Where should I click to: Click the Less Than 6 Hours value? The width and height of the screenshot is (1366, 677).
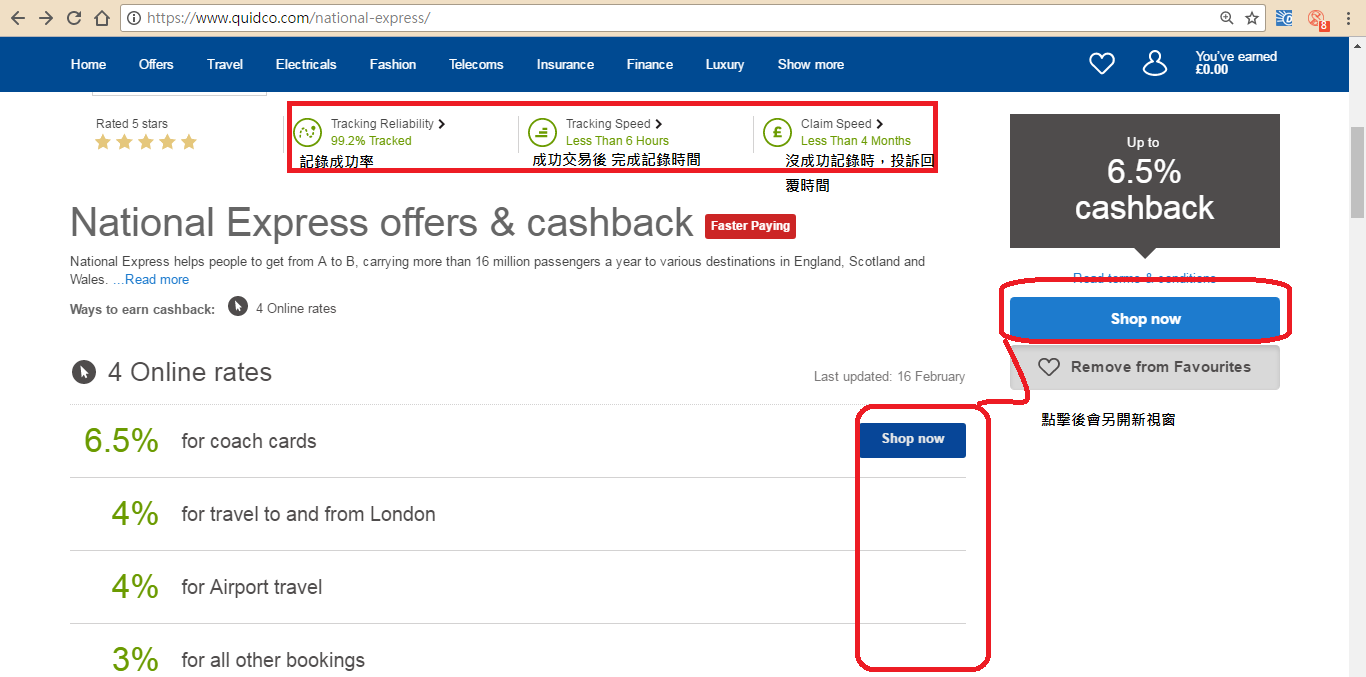point(617,141)
